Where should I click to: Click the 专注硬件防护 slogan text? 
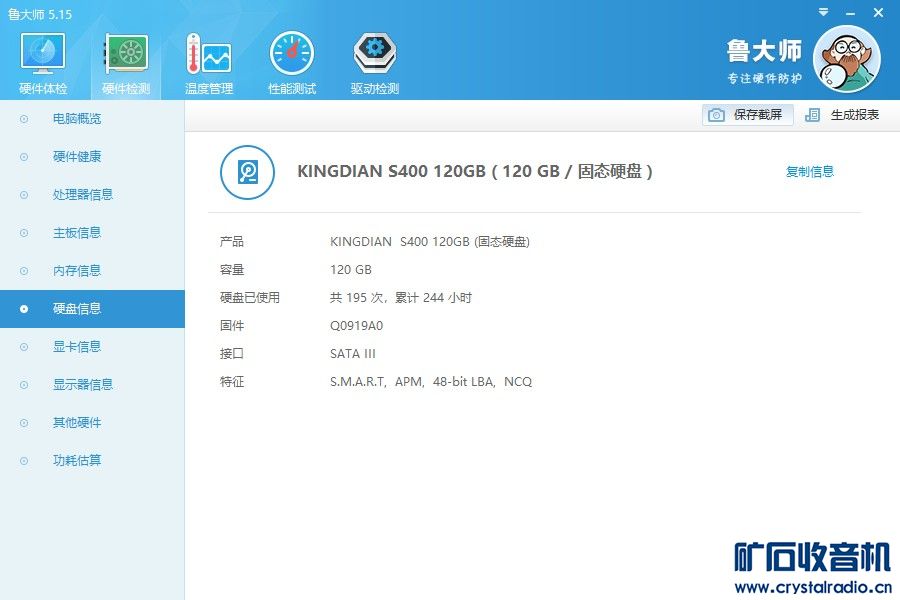tap(765, 78)
